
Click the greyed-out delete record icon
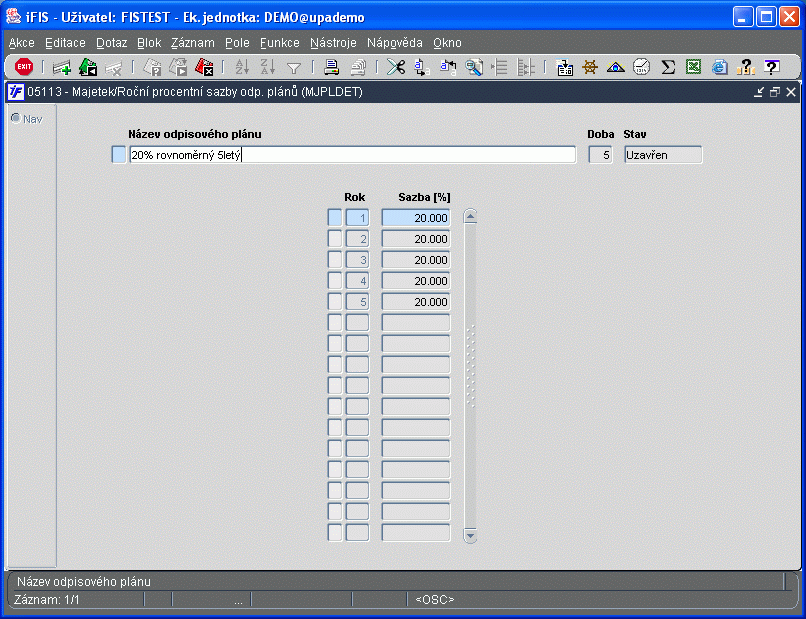113,68
